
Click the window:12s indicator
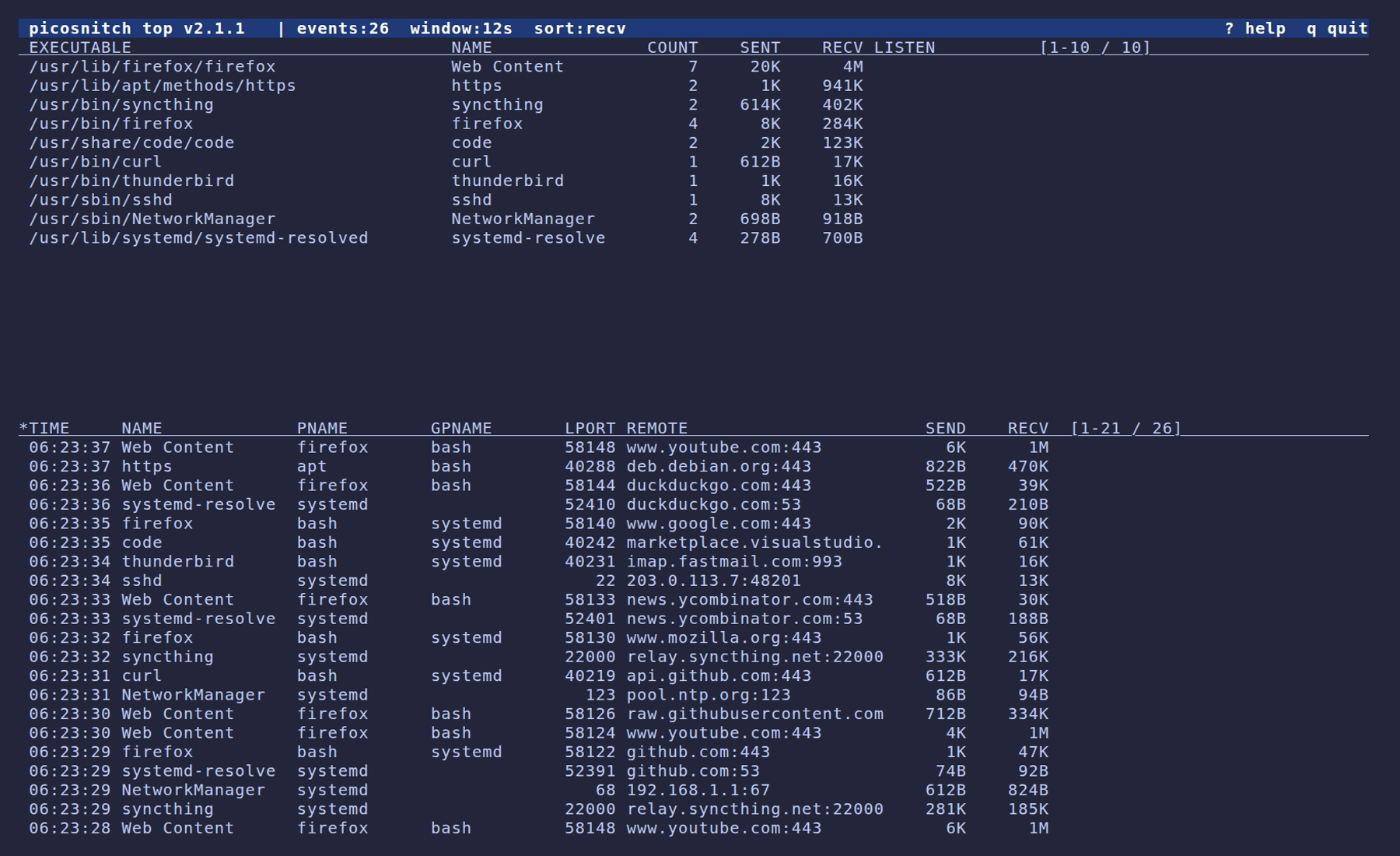(461, 29)
